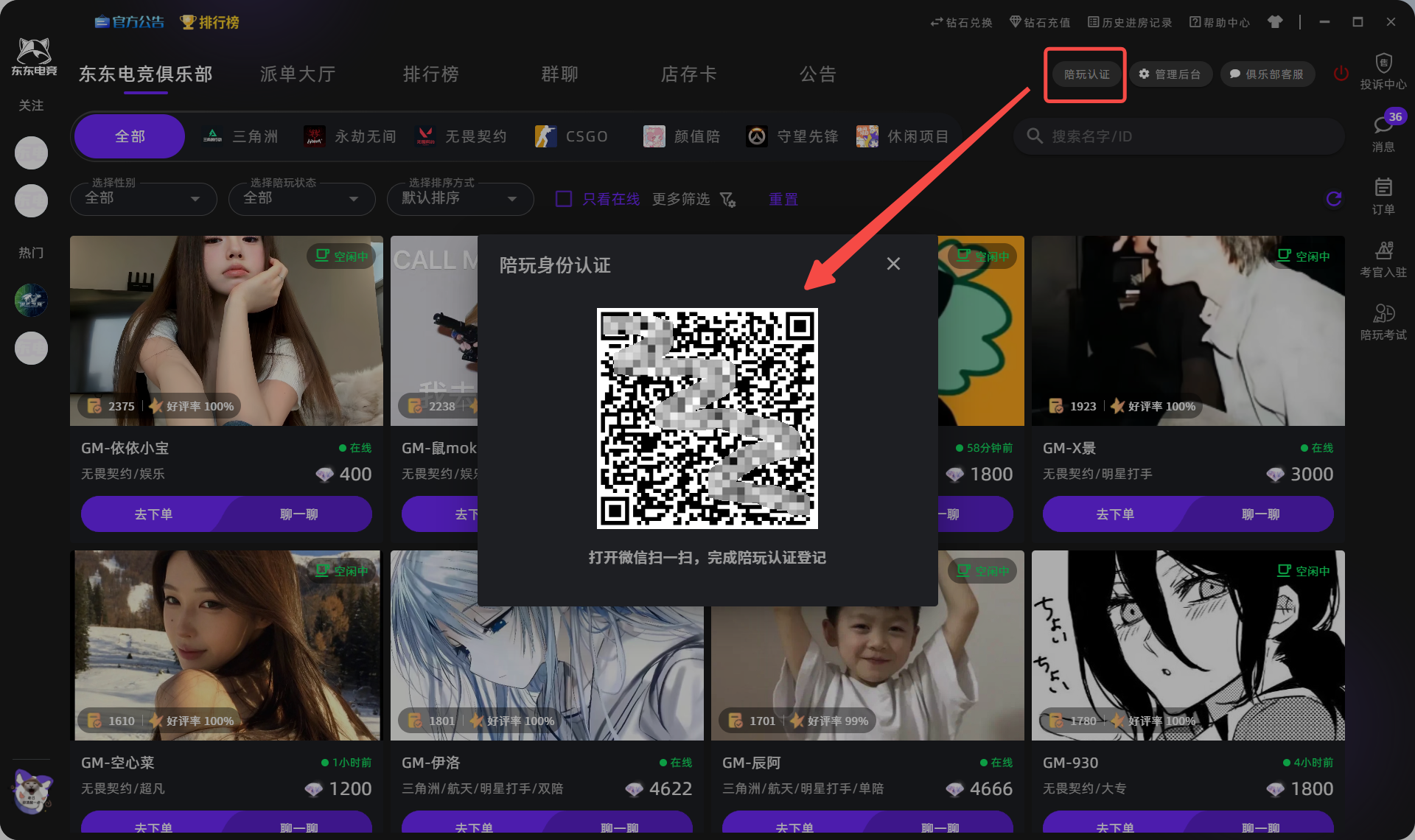Expand the 选择排序方式 dropdown
Viewport: 1415px width, 840px height.
(461, 199)
